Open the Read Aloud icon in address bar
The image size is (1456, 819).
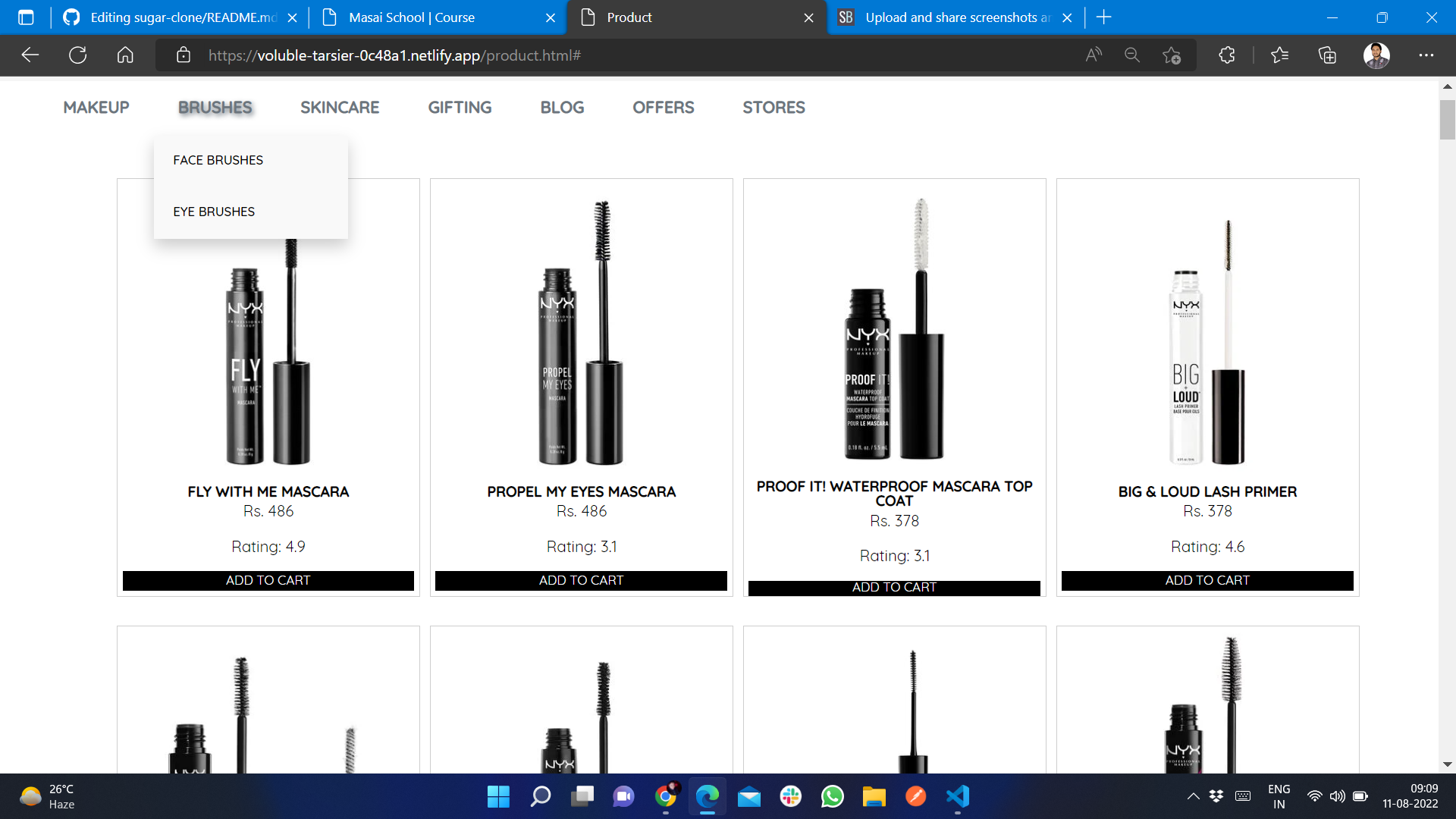1094,55
